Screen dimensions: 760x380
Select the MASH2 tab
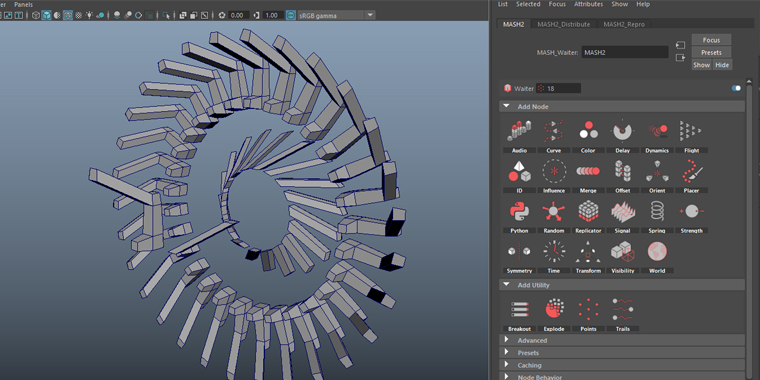point(513,24)
